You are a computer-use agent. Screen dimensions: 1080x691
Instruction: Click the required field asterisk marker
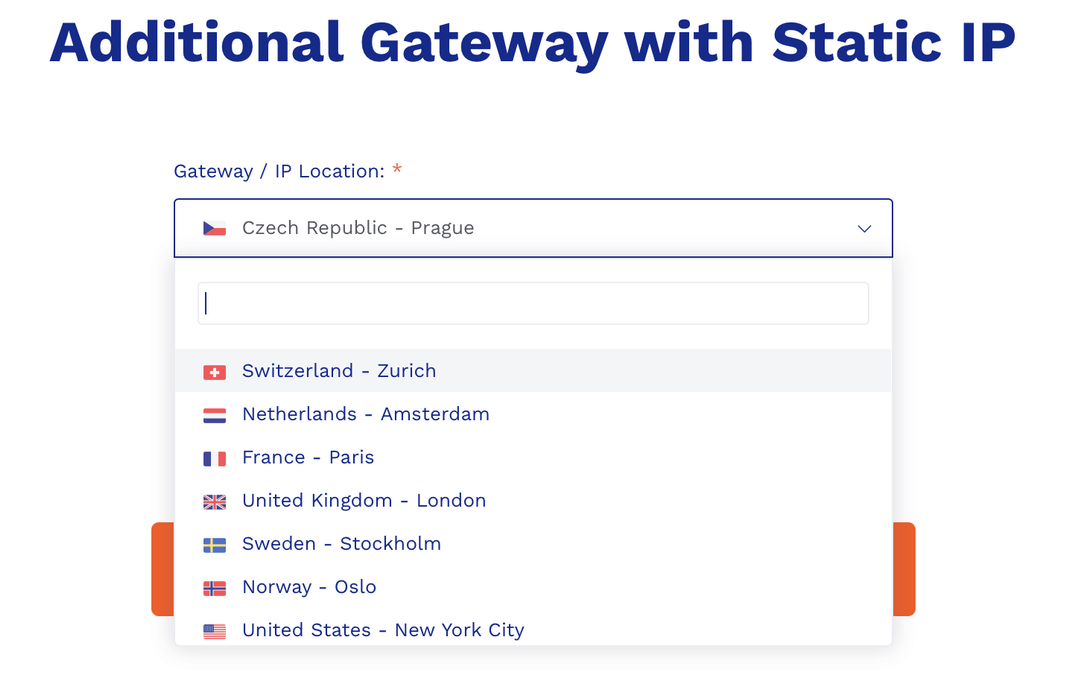pyautogui.click(x=397, y=170)
